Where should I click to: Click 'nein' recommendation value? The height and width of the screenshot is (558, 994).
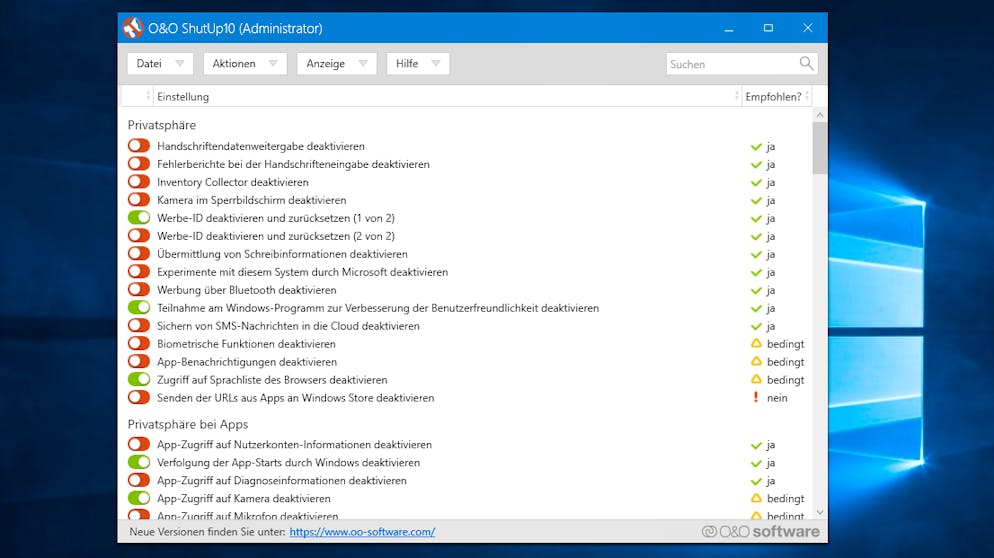[x=777, y=398]
